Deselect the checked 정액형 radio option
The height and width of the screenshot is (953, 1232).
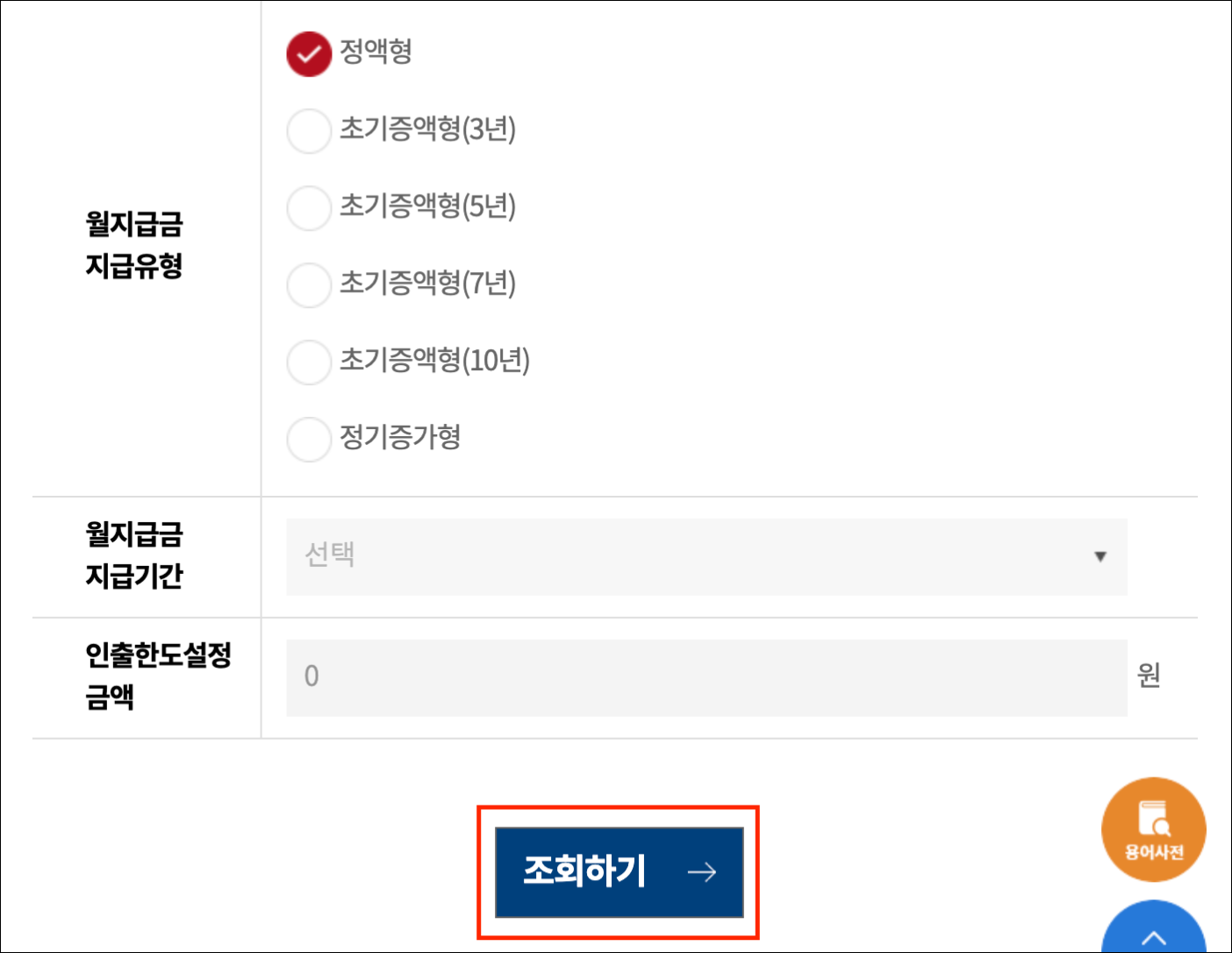(x=309, y=54)
